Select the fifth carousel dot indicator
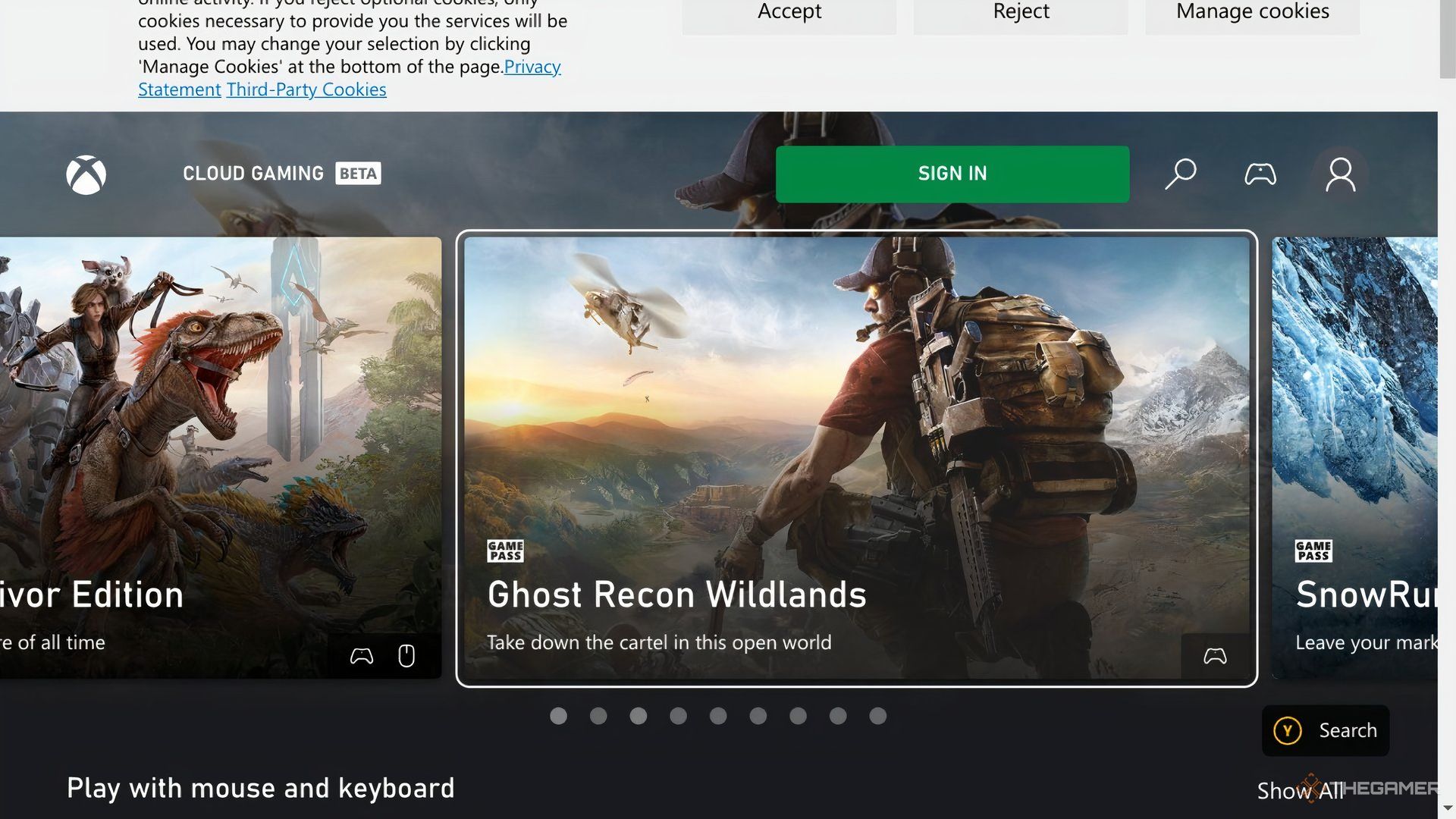The width and height of the screenshot is (1456, 819). pyautogui.click(x=718, y=715)
